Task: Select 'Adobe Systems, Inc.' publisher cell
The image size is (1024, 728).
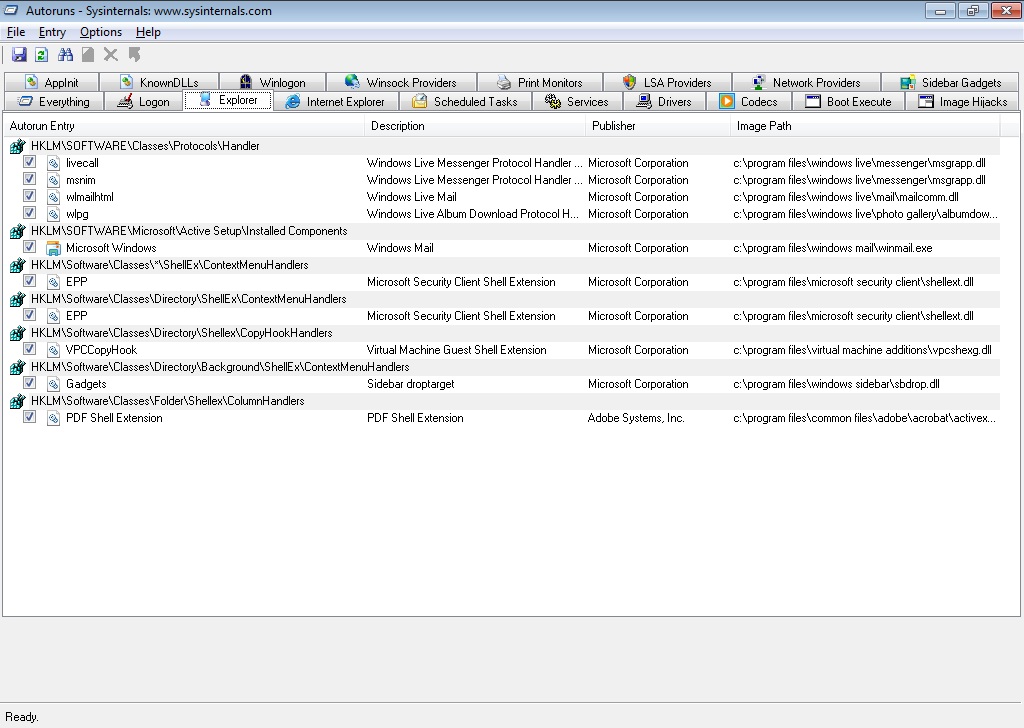Action: pyautogui.click(x=636, y=418)
